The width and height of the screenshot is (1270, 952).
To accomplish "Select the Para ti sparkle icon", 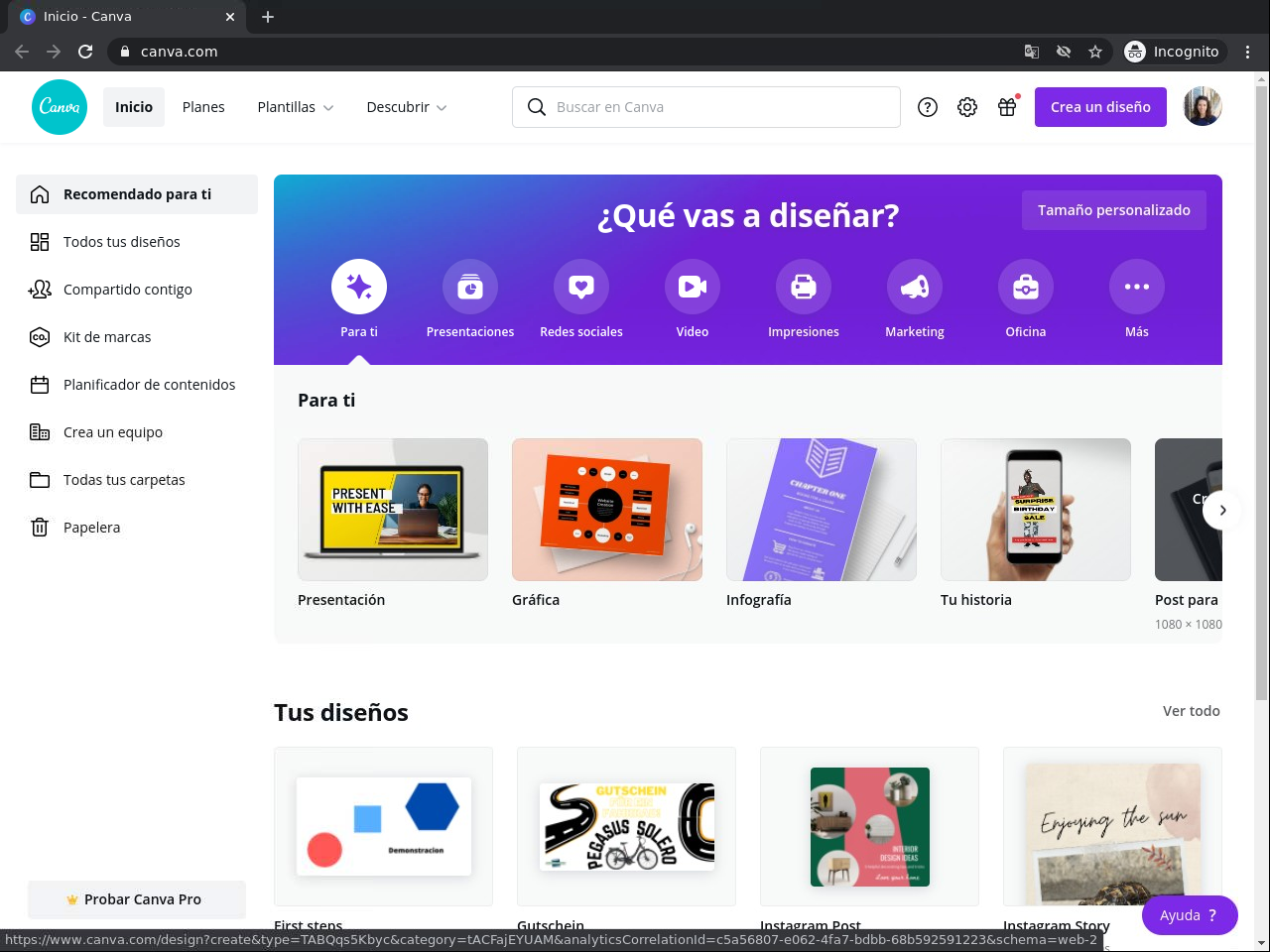I will tap(359, 287).
